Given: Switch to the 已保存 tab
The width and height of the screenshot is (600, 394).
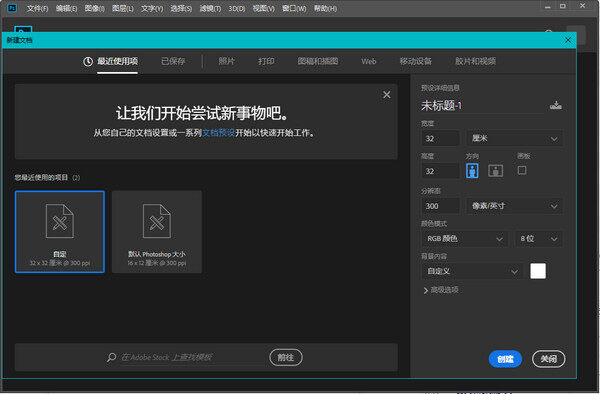Looking at the screenshot, I should [x=173, y=61].
